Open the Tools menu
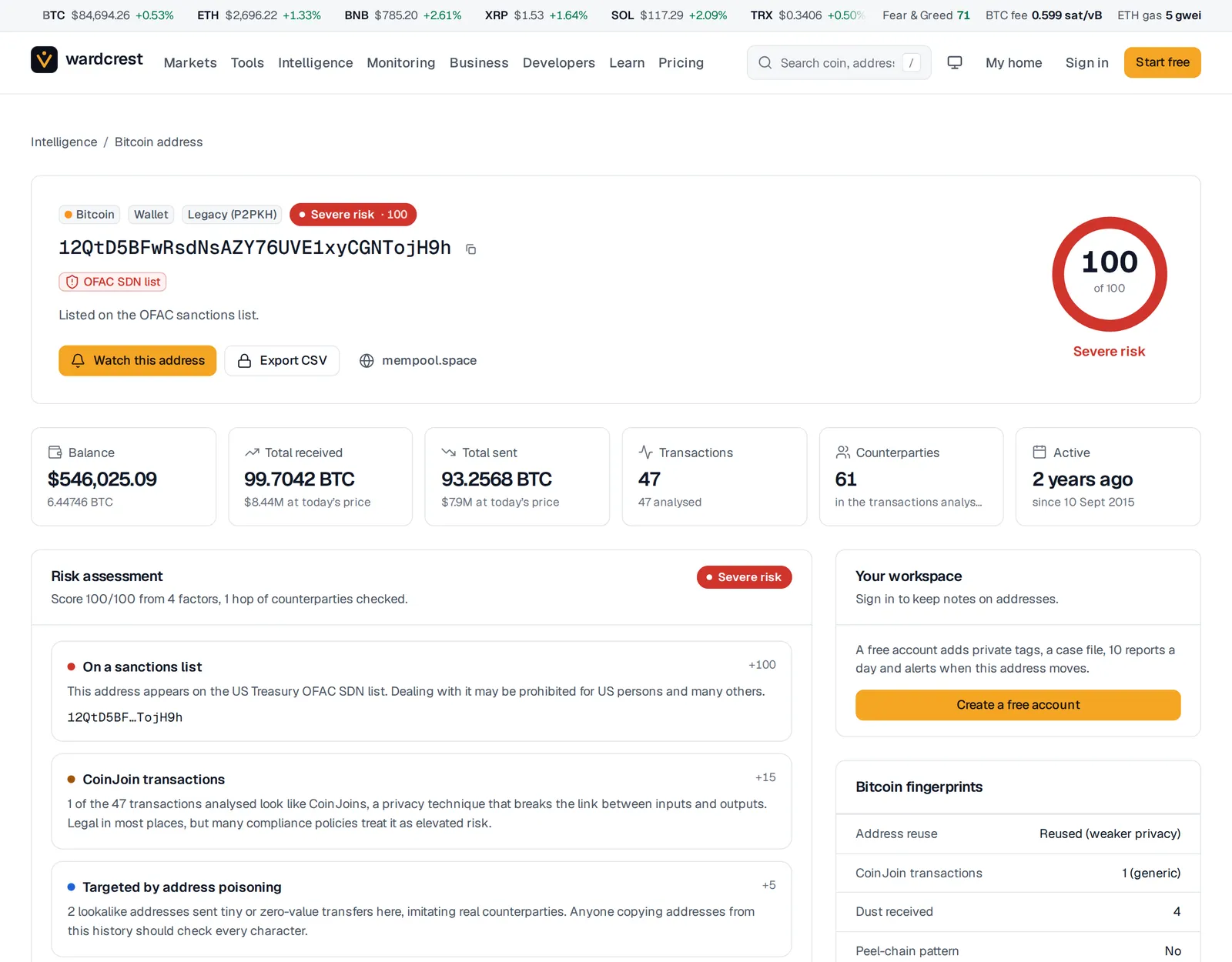Viewport: 1232px width, 962px height. [247, 63]
